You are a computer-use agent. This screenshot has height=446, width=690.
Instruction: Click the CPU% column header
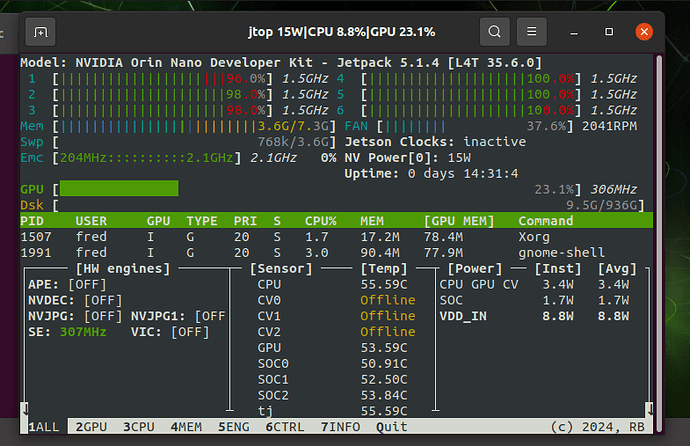click(320, 221)
